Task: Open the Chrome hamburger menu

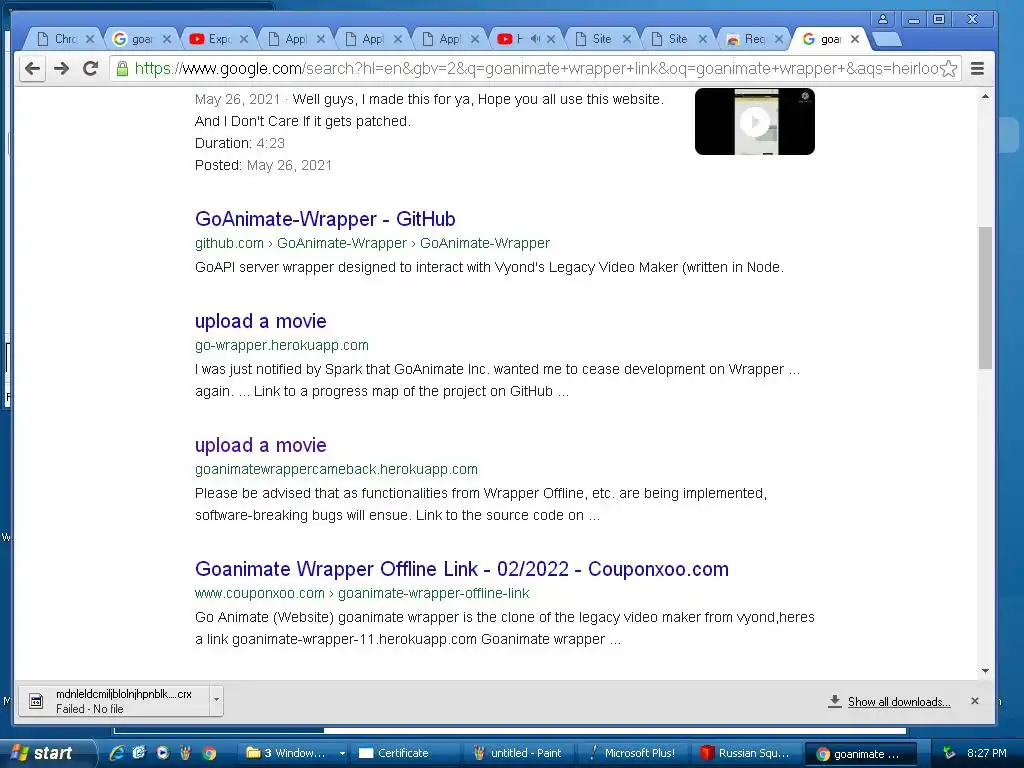Action: pyautogui.click(x=978, y=69)
